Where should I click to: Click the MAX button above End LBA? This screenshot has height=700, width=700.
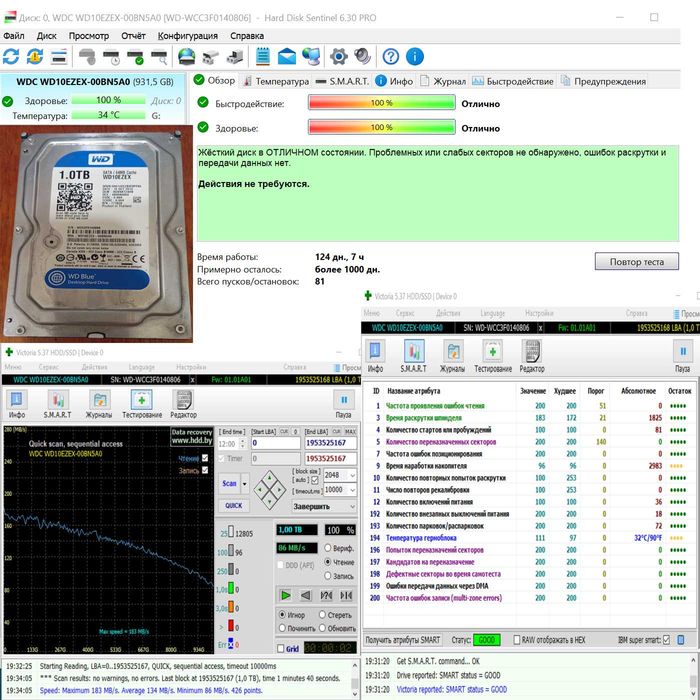pyautogui.click(x=350, y=432)
